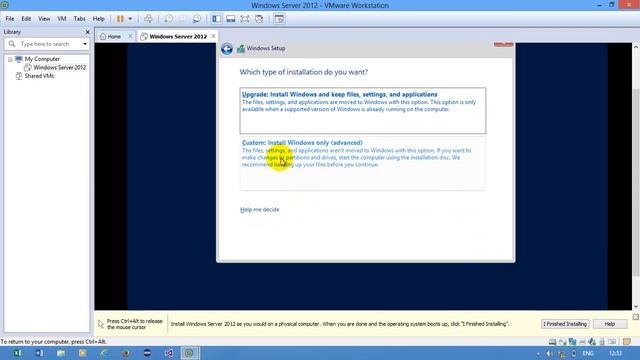
Task: Click the display device status icon
Action: tap(612, 342)
